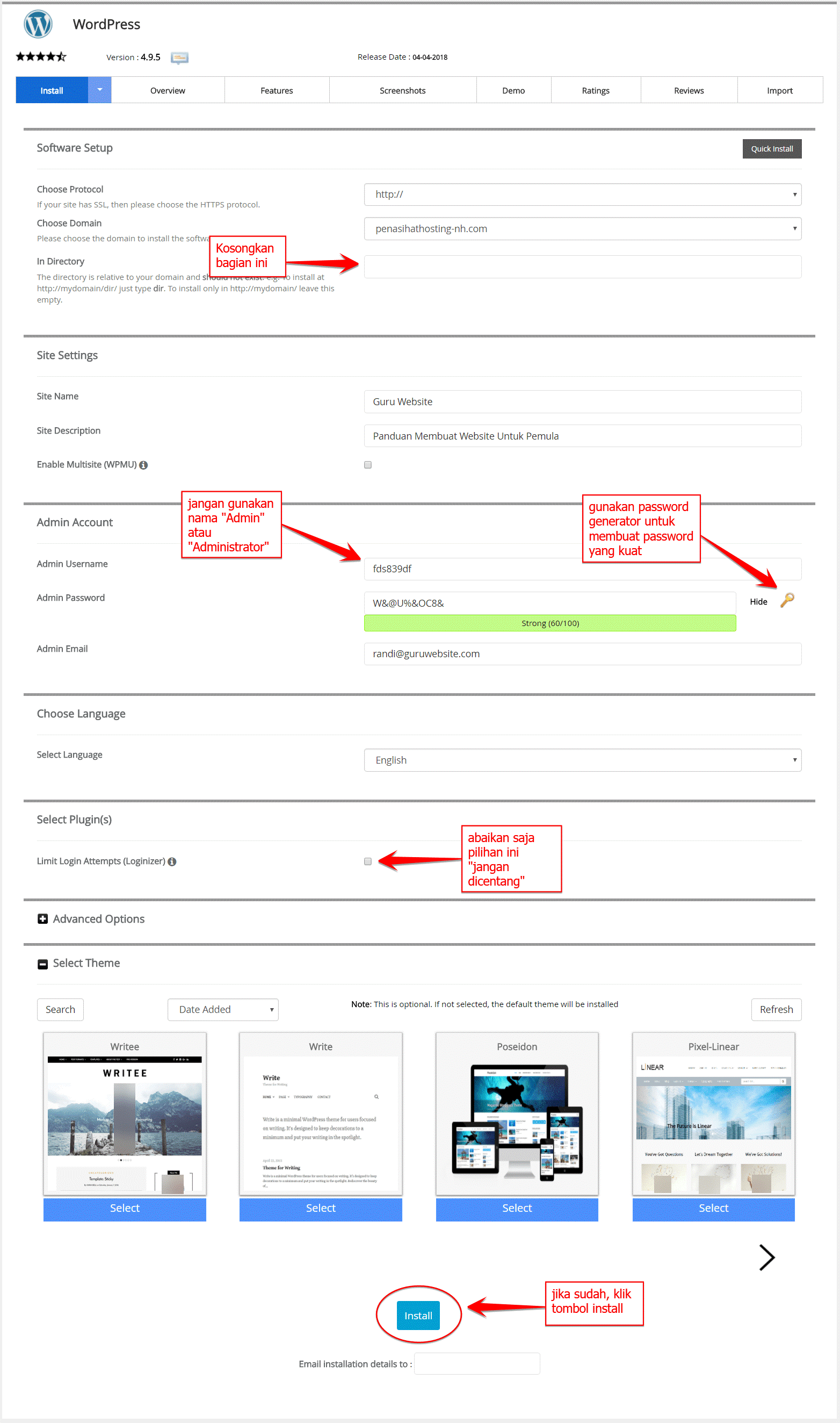840x1423 pixels.
Task: Open the Install button dropdown arrow
Action: (99, 90)
